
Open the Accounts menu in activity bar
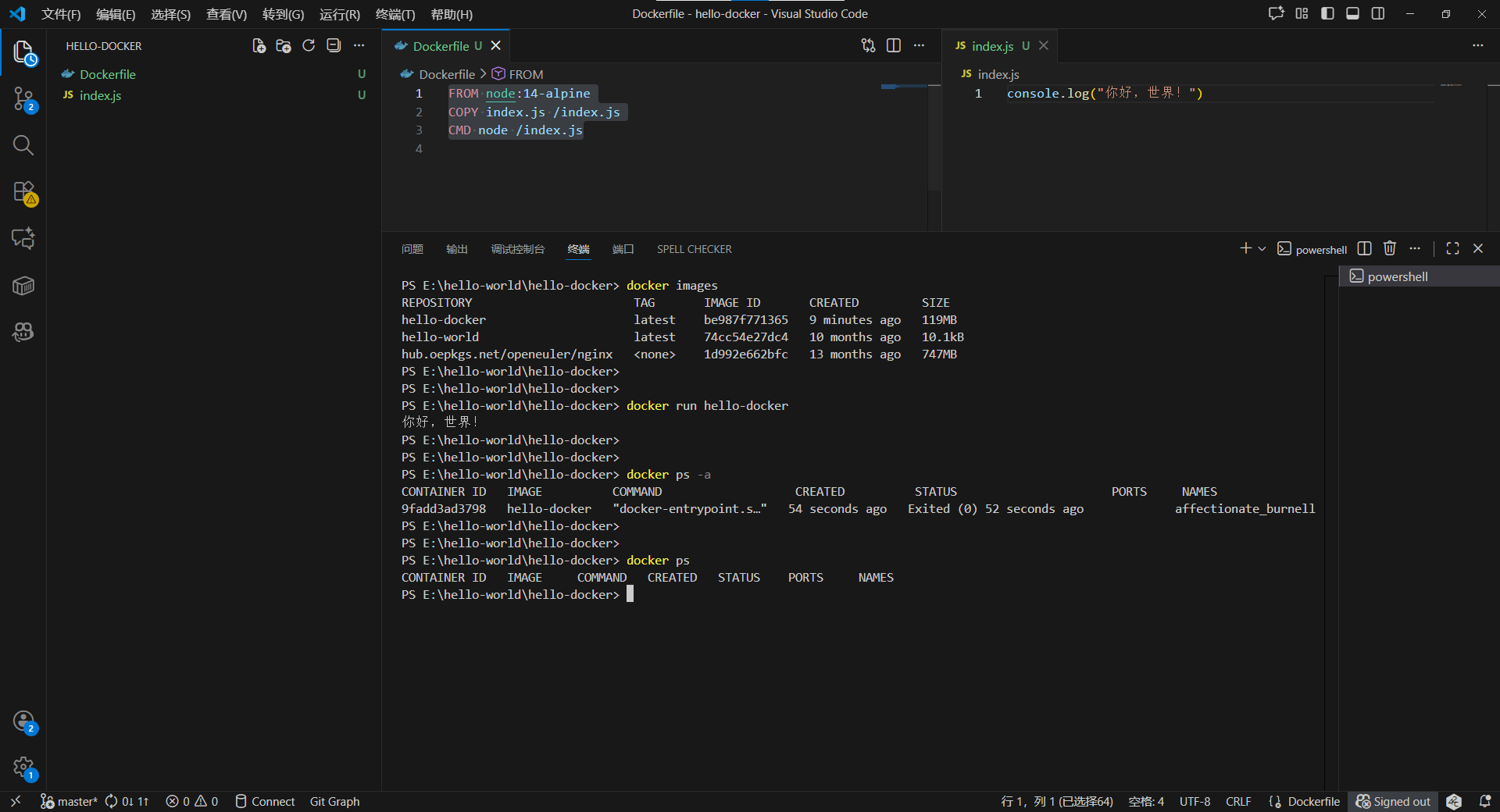click(23, 721)
